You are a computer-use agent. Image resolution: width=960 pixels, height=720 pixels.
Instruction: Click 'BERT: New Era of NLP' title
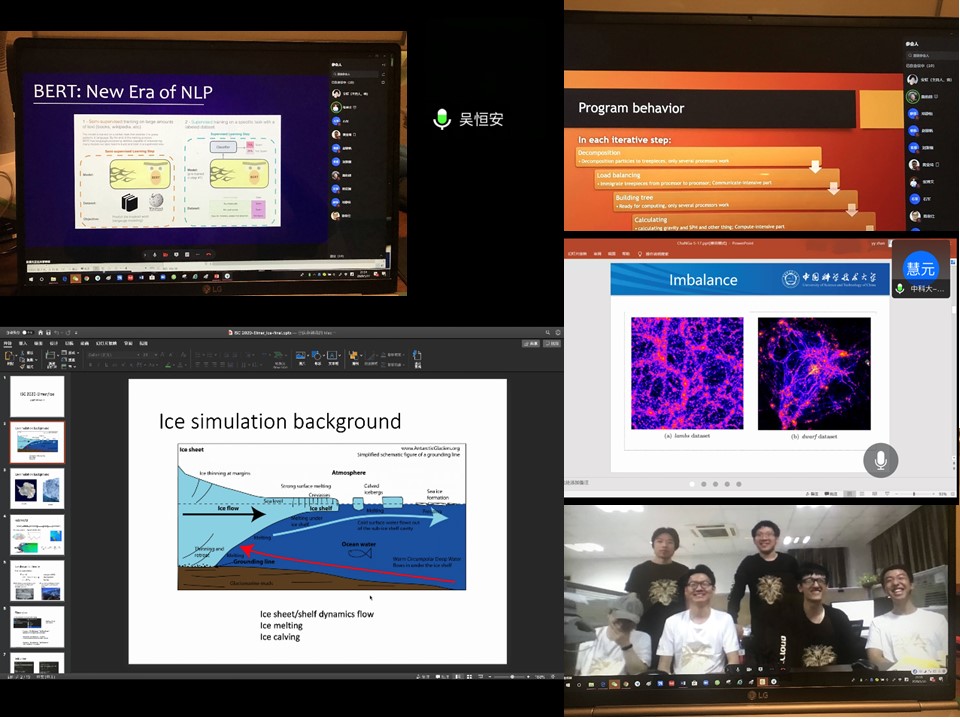point(123,92)
